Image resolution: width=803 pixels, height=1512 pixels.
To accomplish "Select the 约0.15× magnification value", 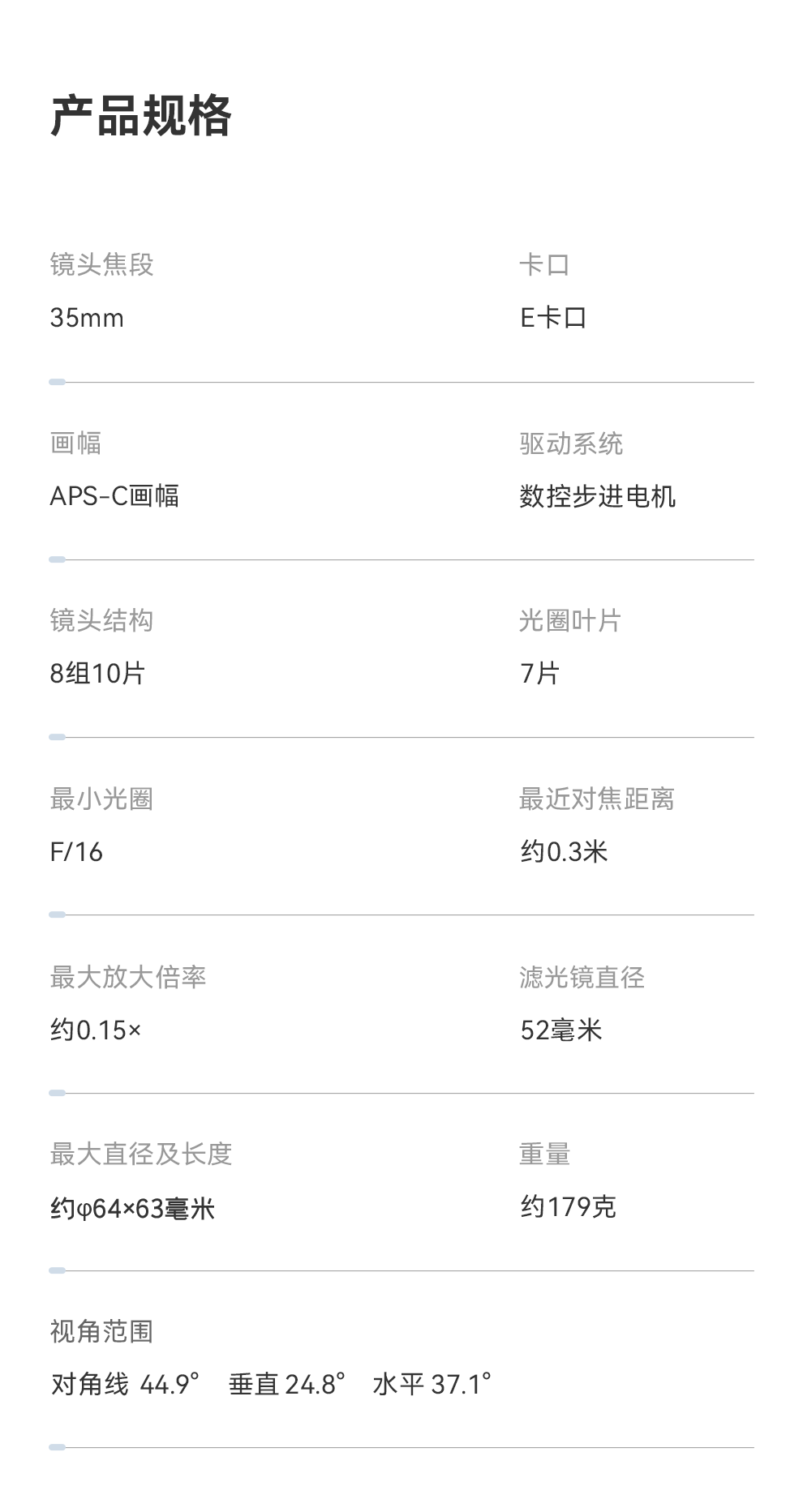I will tap(96, 1030).
